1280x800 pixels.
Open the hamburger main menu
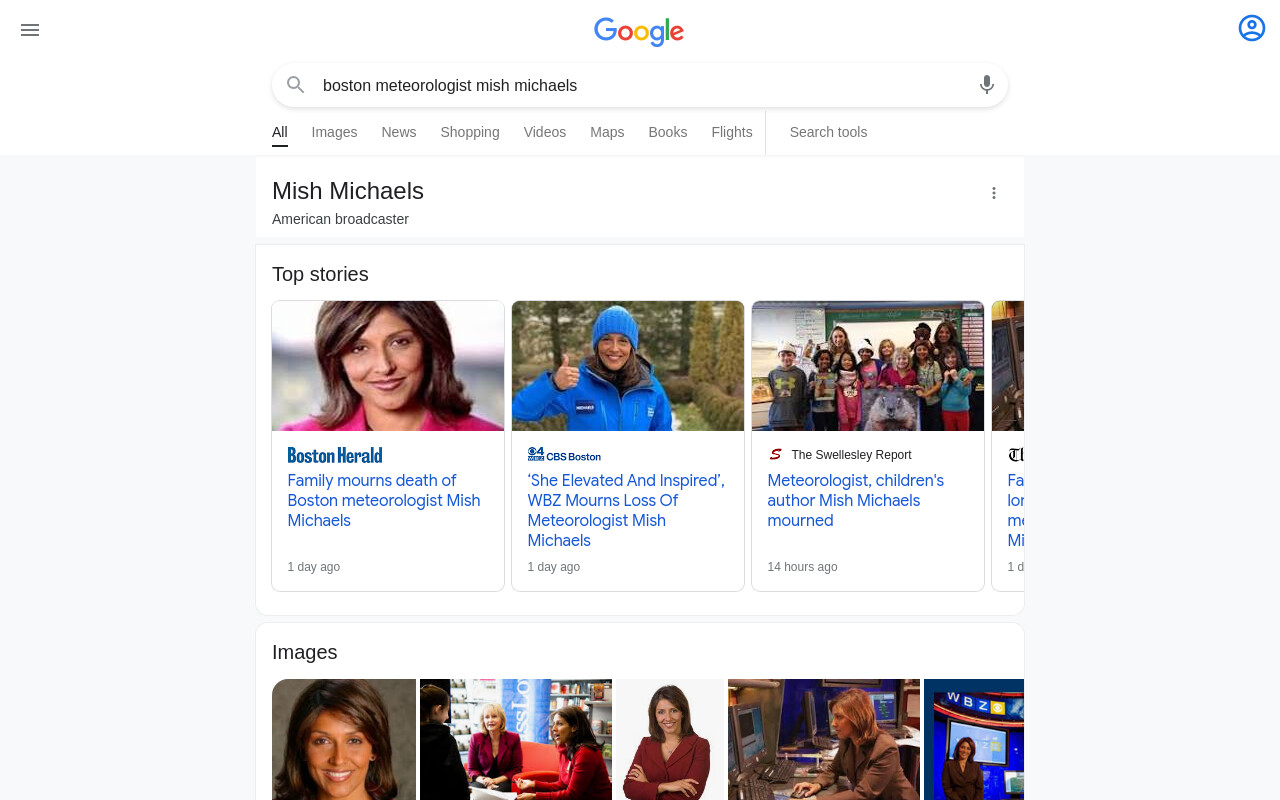[x=30, y=30]
